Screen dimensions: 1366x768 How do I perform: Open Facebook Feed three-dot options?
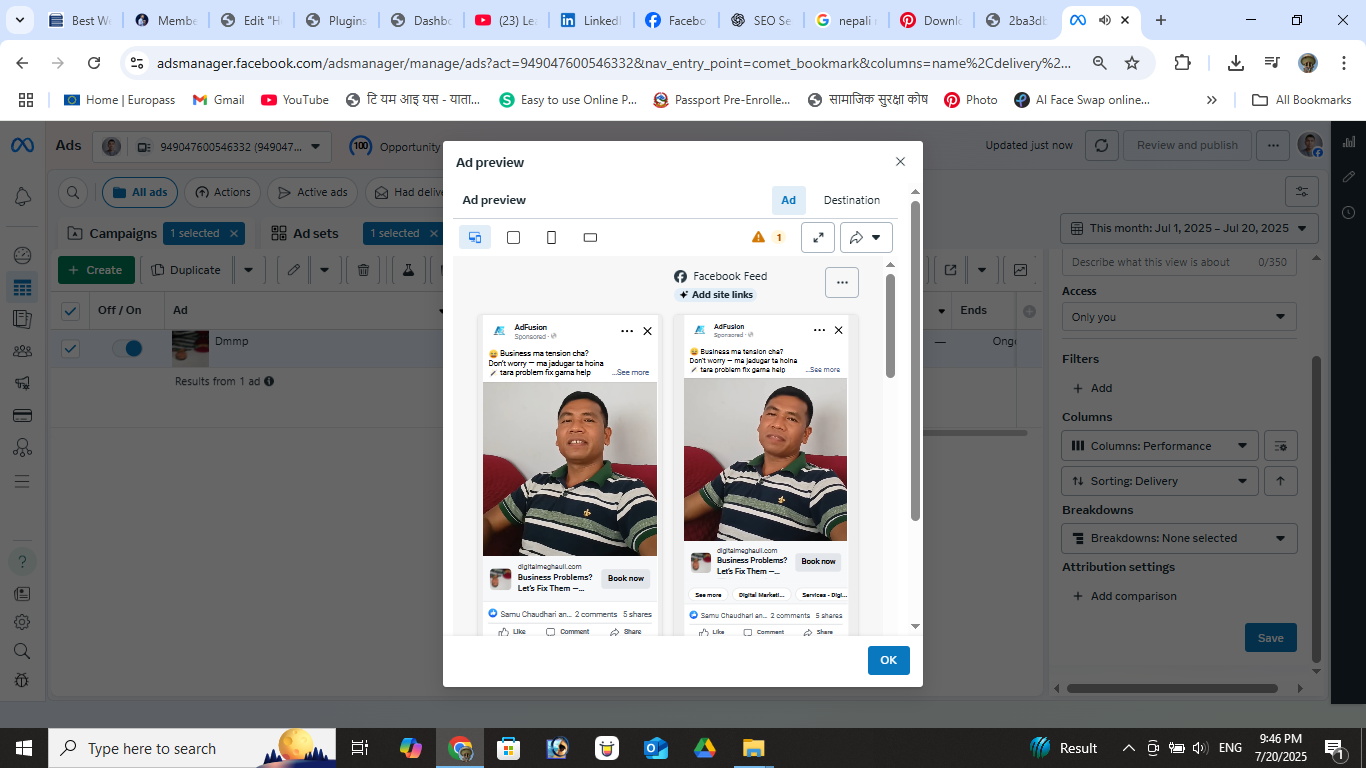[x=842, y=283]
